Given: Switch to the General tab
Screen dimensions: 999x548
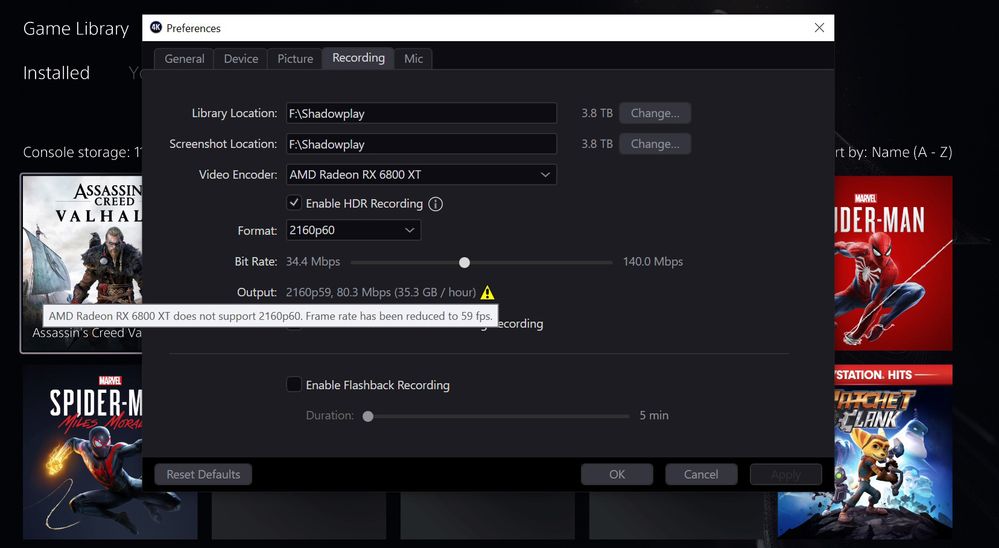Looking at the screenshot, I should [184, 59].
